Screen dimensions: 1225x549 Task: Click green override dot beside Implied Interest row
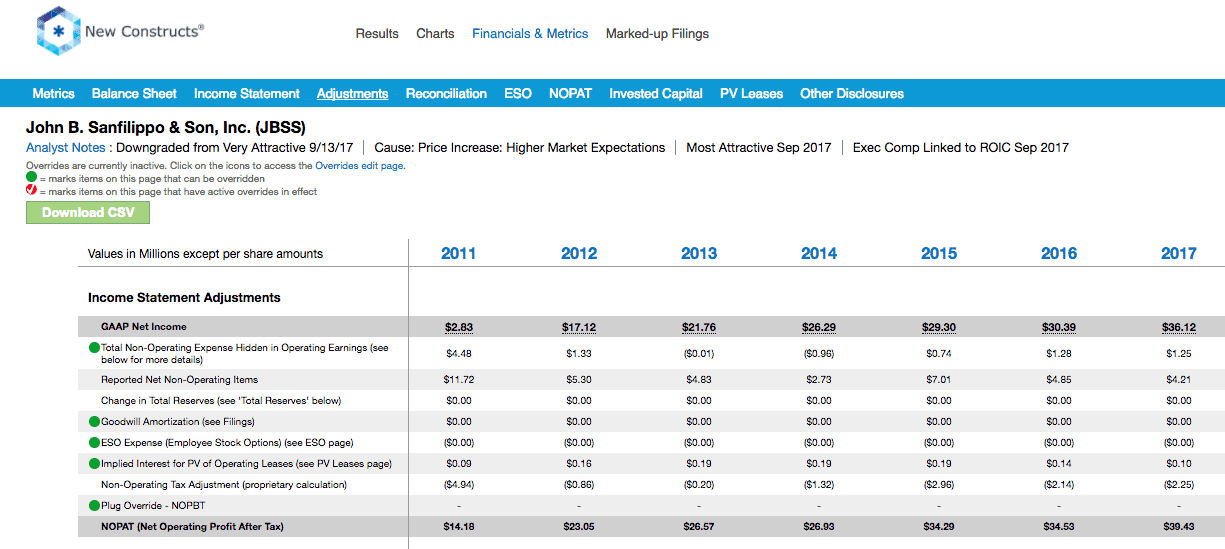click(x=94, y=464)
